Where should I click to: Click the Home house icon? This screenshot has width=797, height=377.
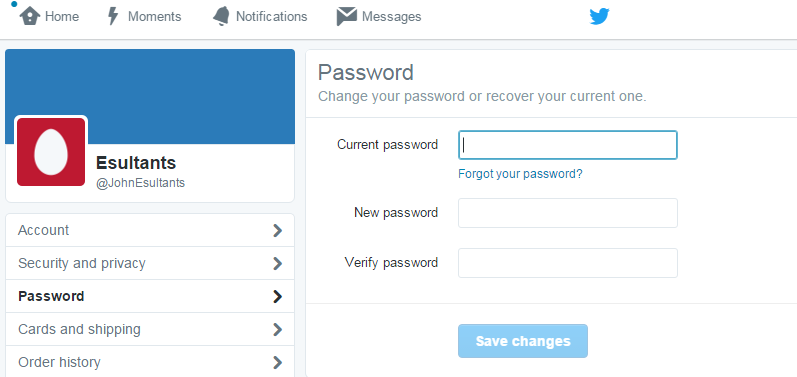(30, 16)
